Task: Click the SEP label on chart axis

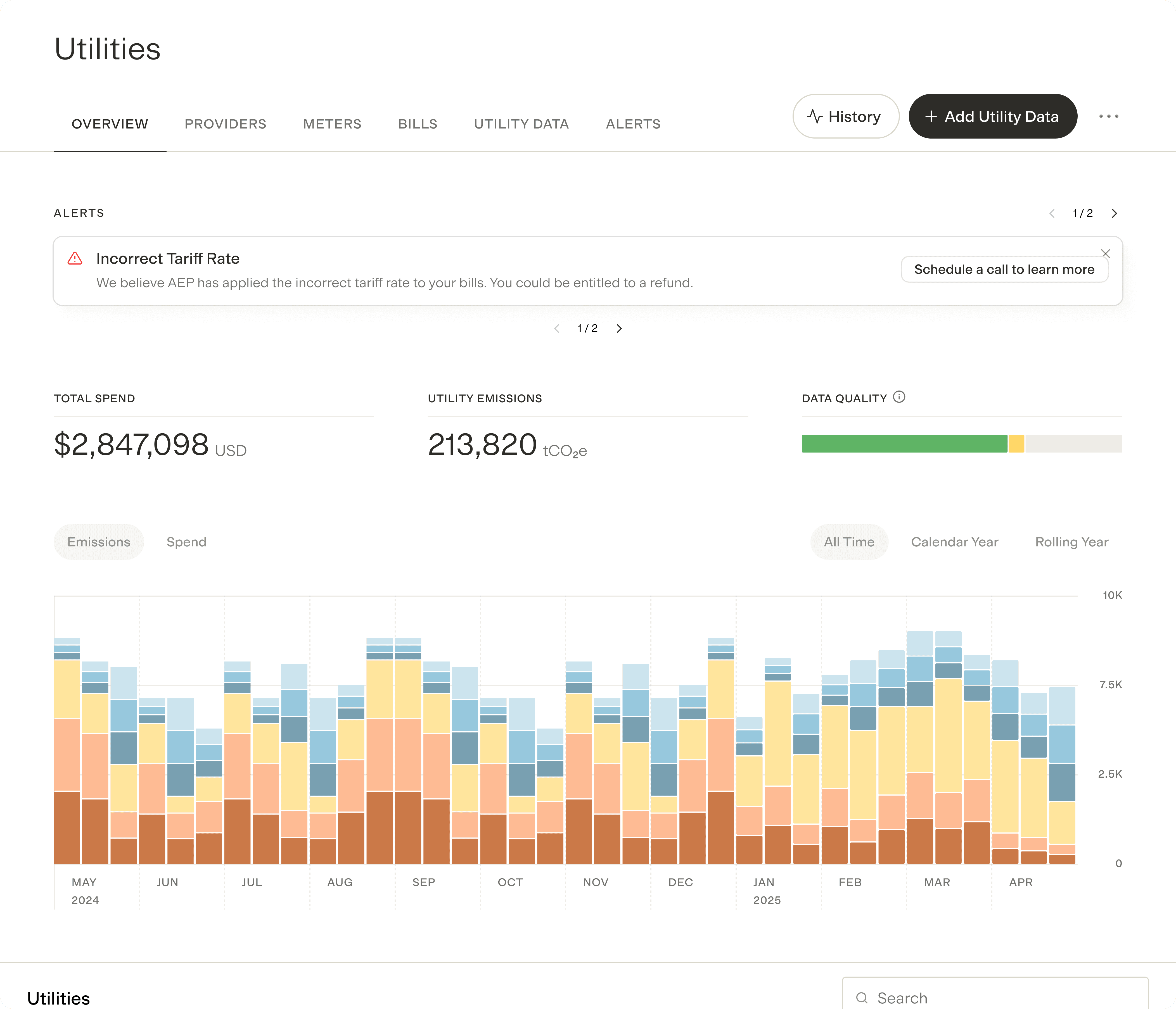Action: tap(423, 882)
